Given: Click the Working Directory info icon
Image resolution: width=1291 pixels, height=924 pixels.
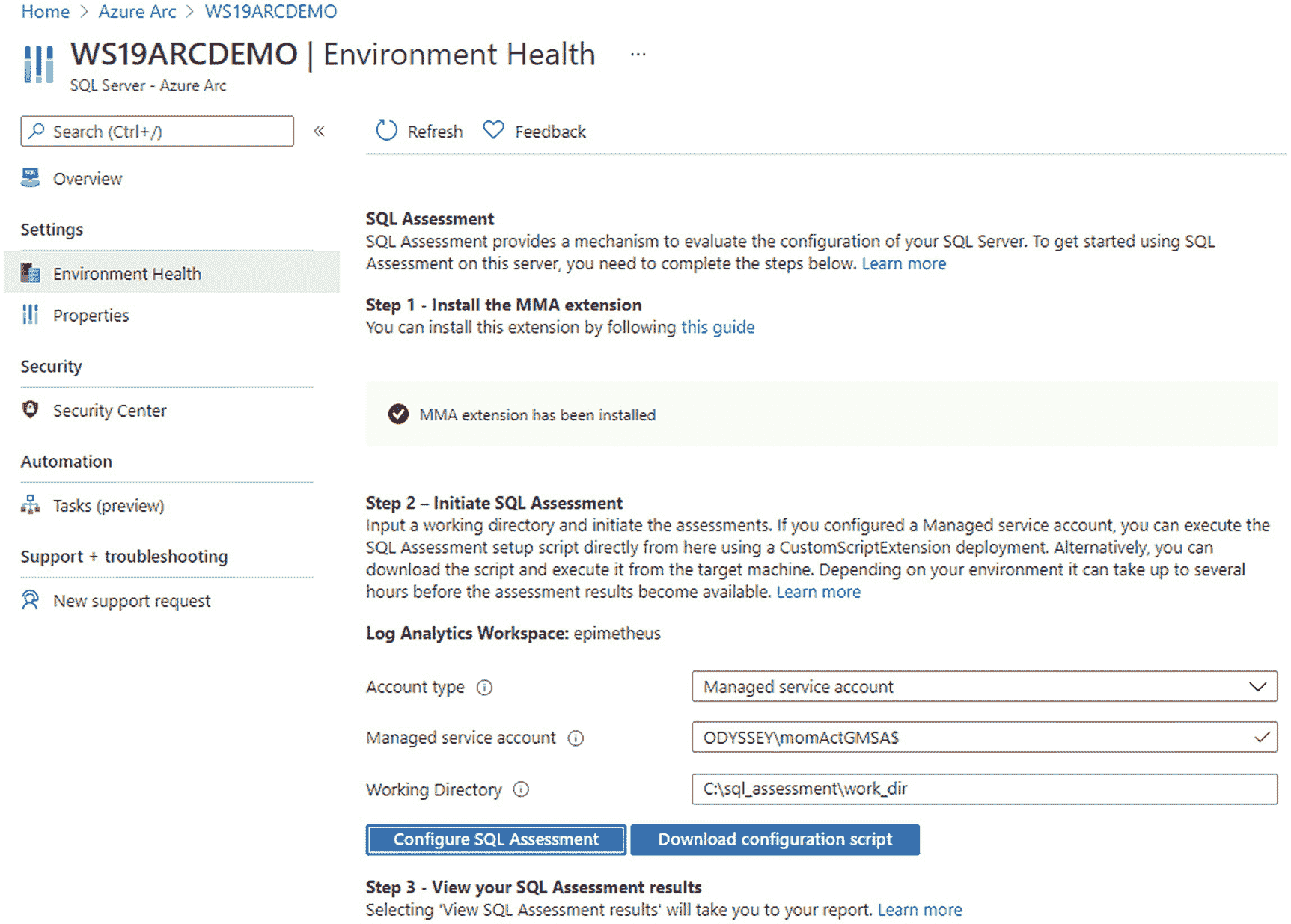Looking at the screenshot, I should pyautogui.click(x=521, y=789).
